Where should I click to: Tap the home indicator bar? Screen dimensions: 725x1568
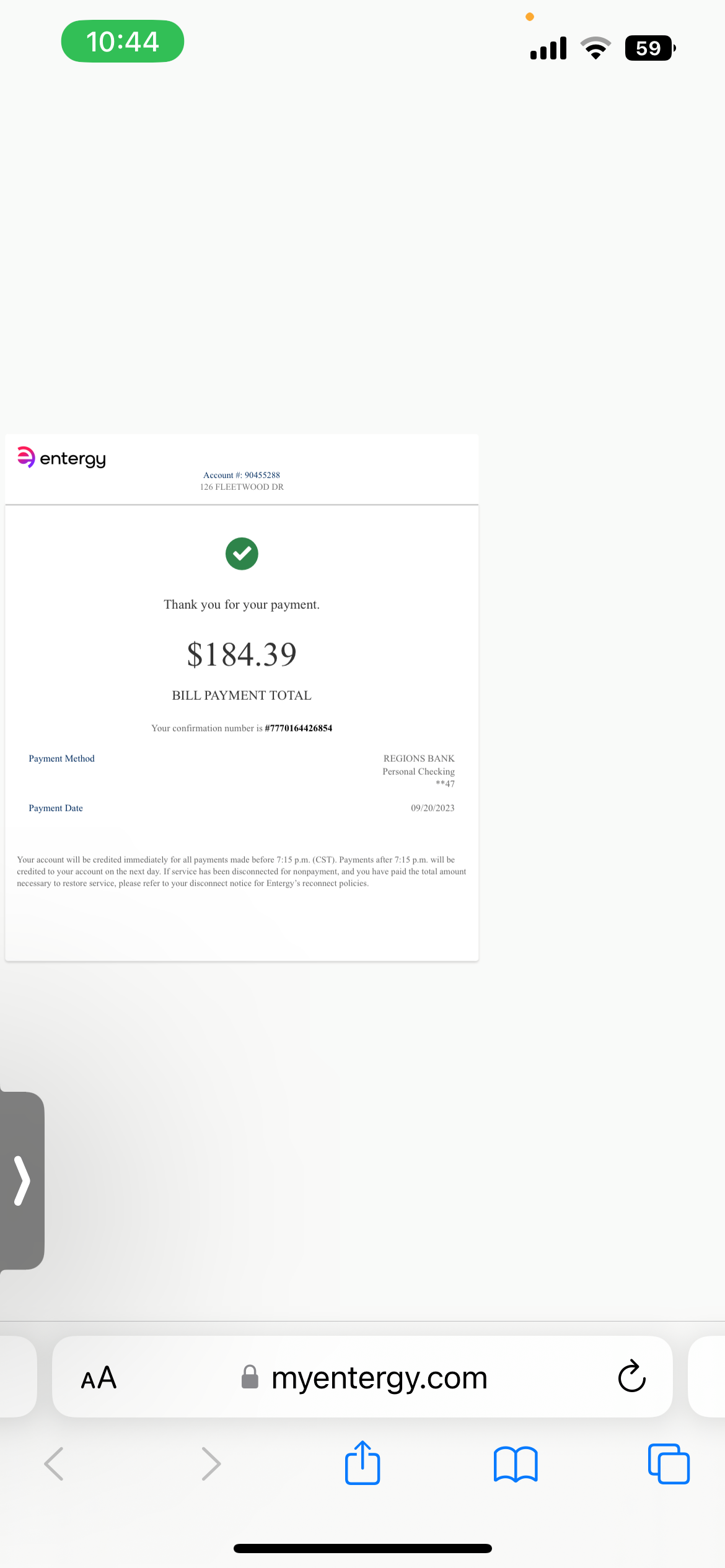pyautogui.click(x=362, y=1548)
